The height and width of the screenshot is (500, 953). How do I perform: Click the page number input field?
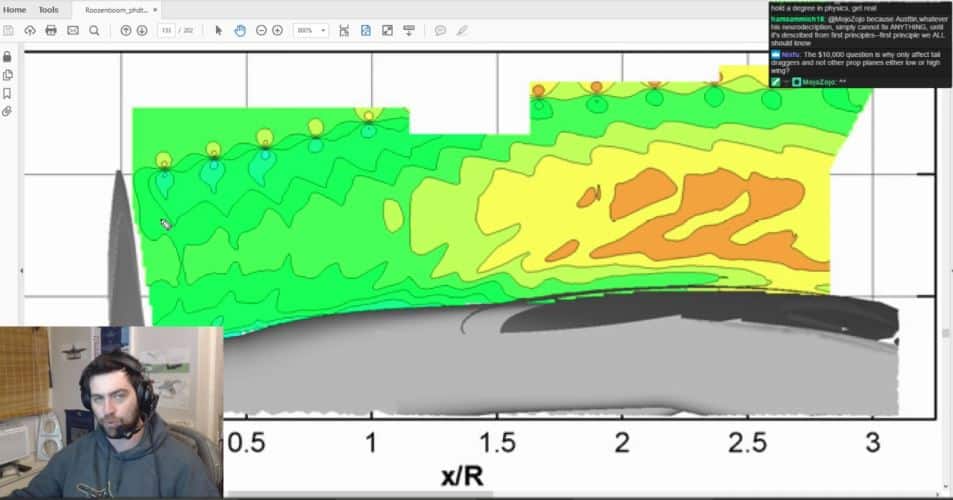[x=166, y=30]
